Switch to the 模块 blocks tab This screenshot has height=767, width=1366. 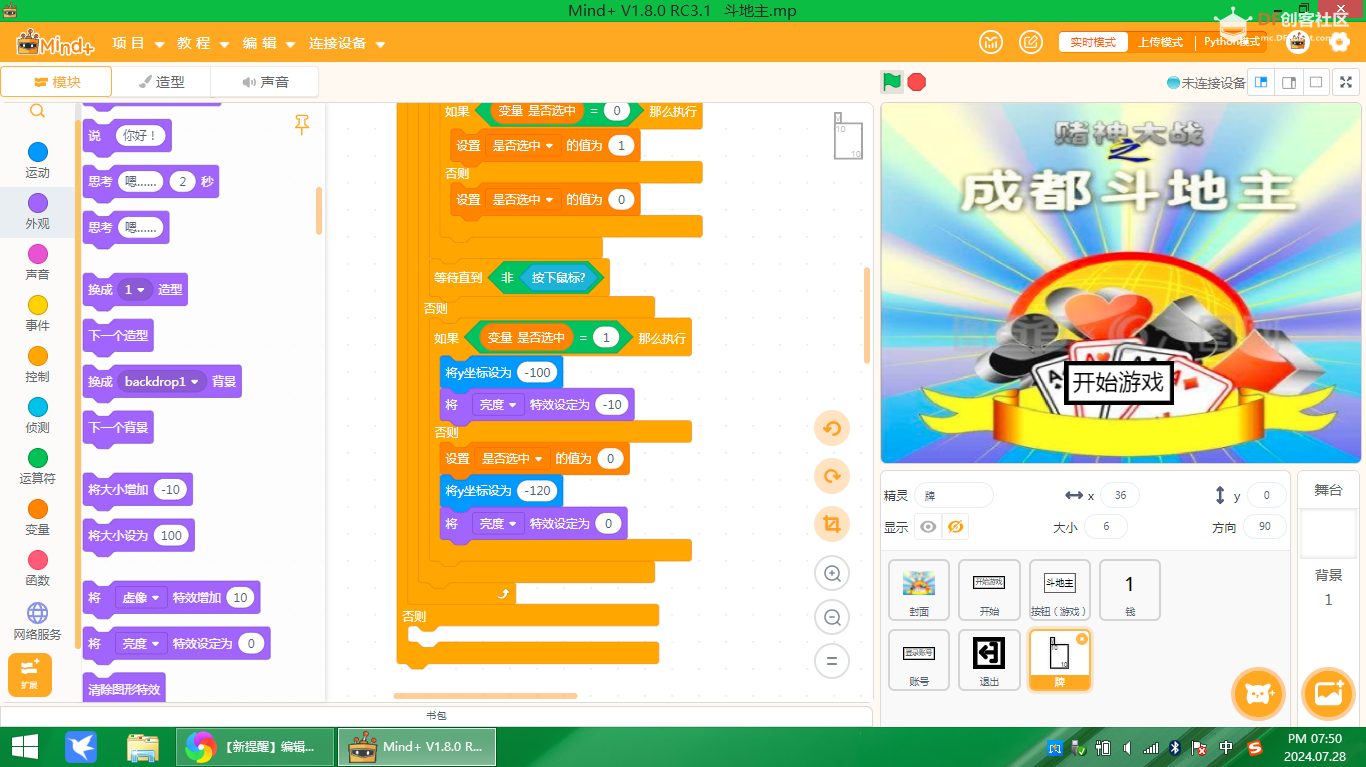click(x=56, y=82)
